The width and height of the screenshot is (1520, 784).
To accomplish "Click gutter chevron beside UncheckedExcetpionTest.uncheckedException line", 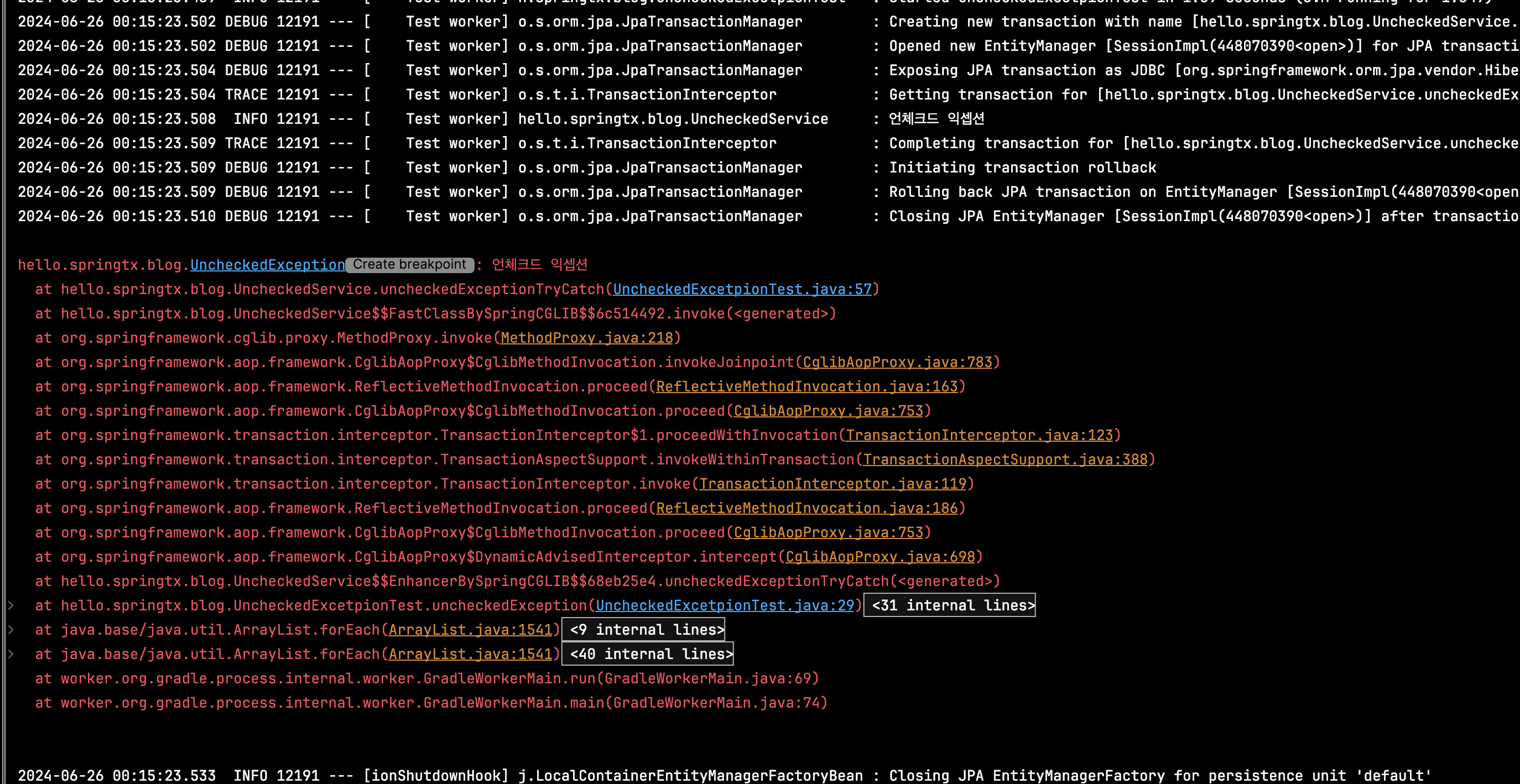I will click(10, 605).
